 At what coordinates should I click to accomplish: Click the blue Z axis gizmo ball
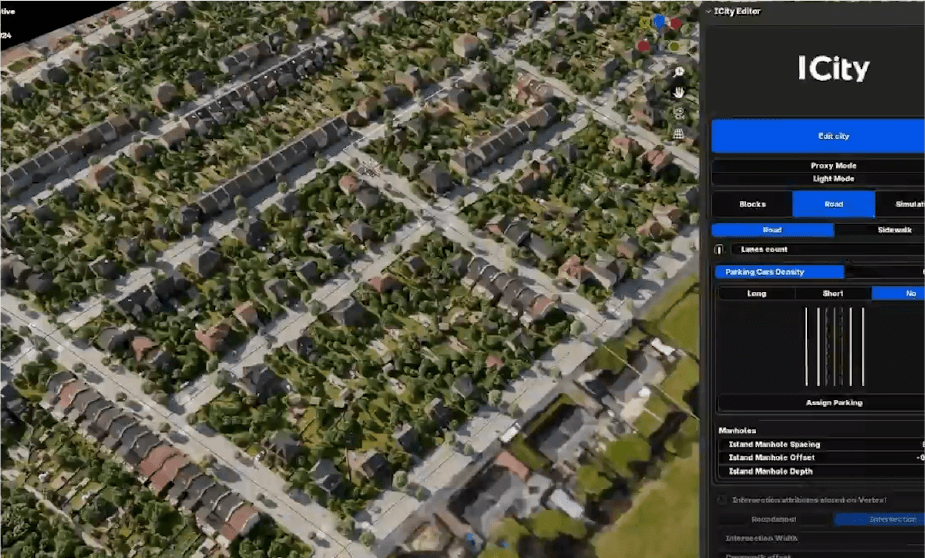coord(659,21)
